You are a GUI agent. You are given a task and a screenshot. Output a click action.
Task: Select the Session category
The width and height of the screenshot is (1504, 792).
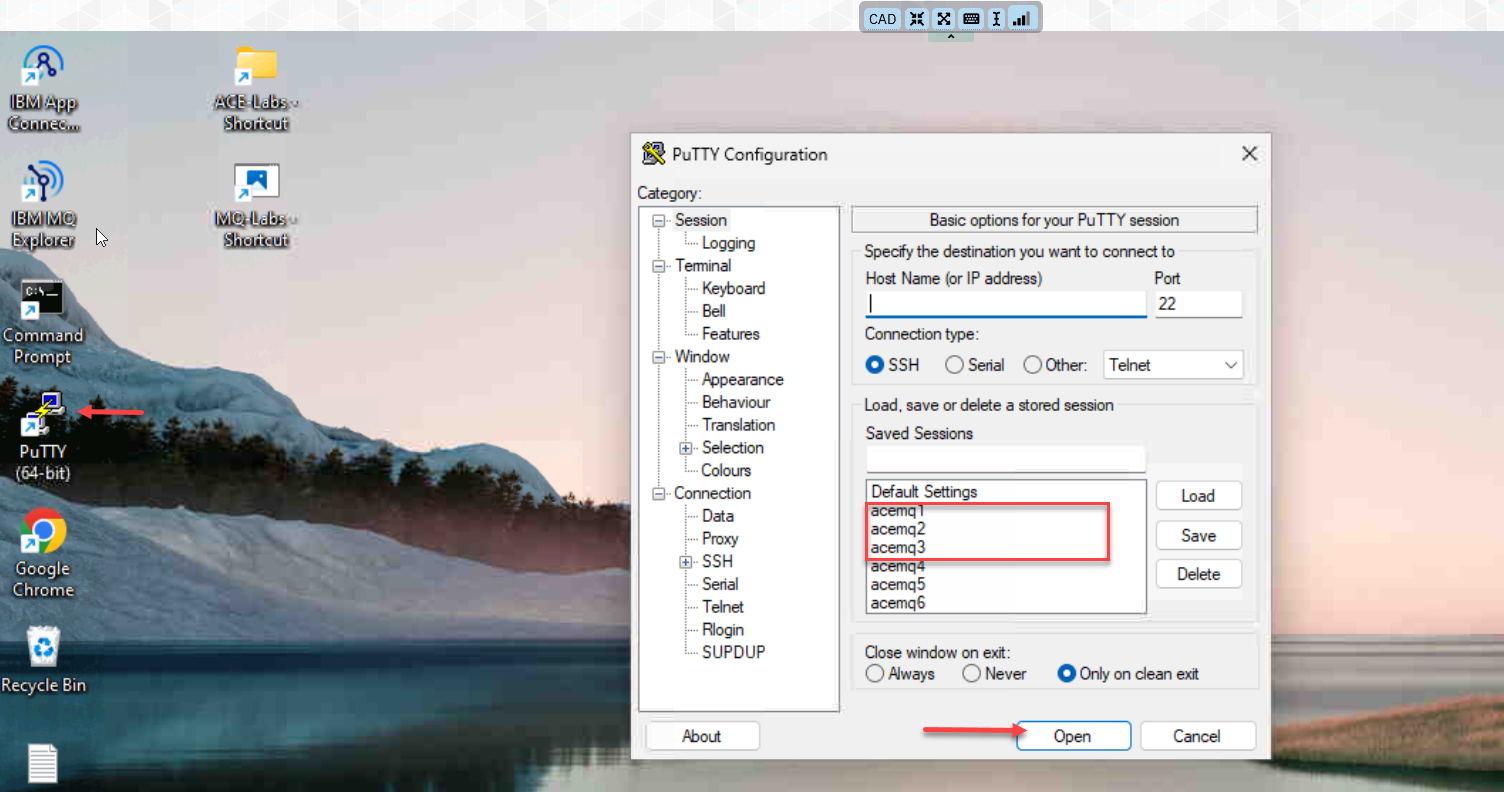[x=700, y=220]
